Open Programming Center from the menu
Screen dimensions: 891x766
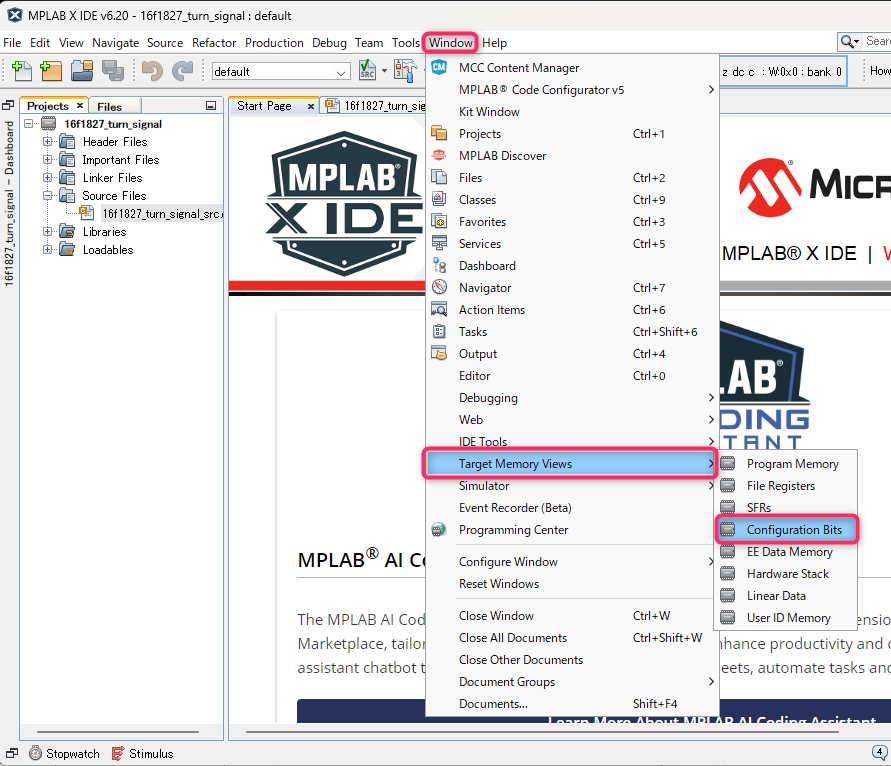(572, 530)
